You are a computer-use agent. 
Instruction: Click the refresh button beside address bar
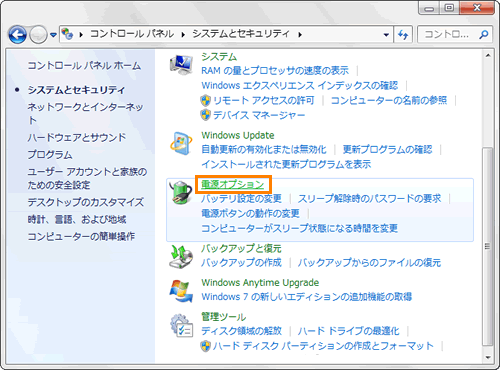coord(403,34)
